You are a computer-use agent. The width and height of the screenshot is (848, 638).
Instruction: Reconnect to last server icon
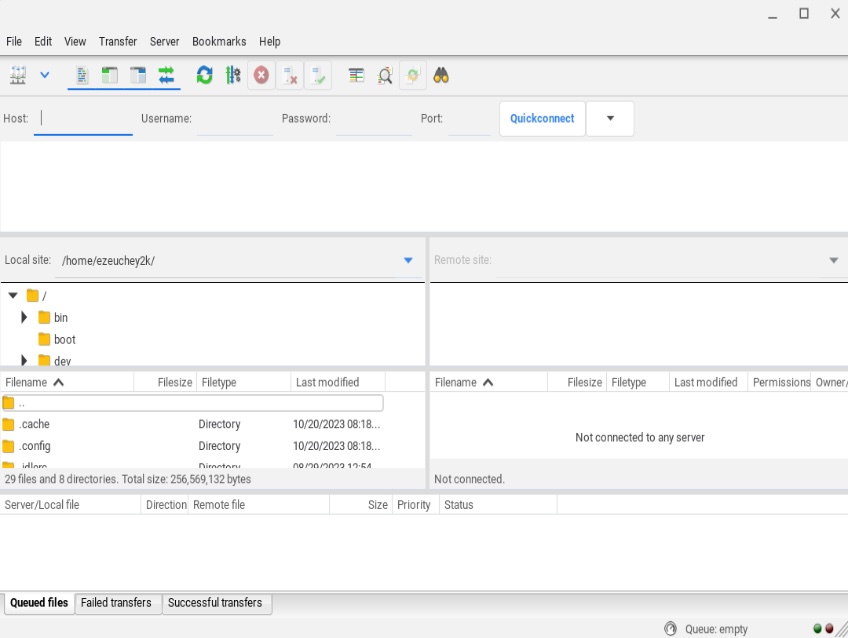click(x=318, y=75)
